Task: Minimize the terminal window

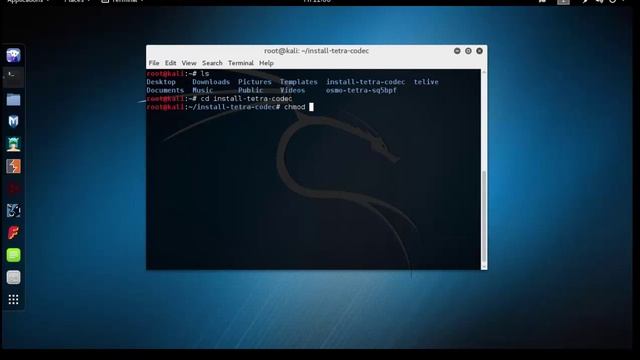Action: tap(457, 51)
